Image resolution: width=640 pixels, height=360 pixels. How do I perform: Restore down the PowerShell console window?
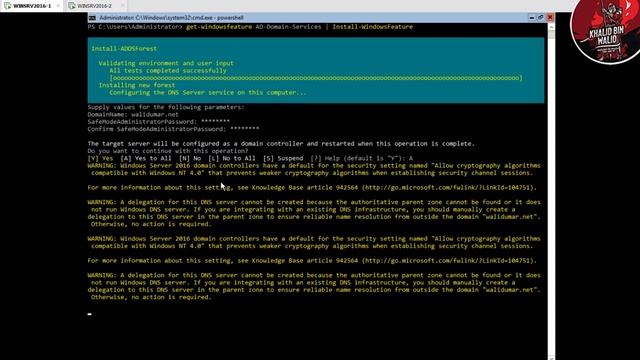tap(540, 18)
